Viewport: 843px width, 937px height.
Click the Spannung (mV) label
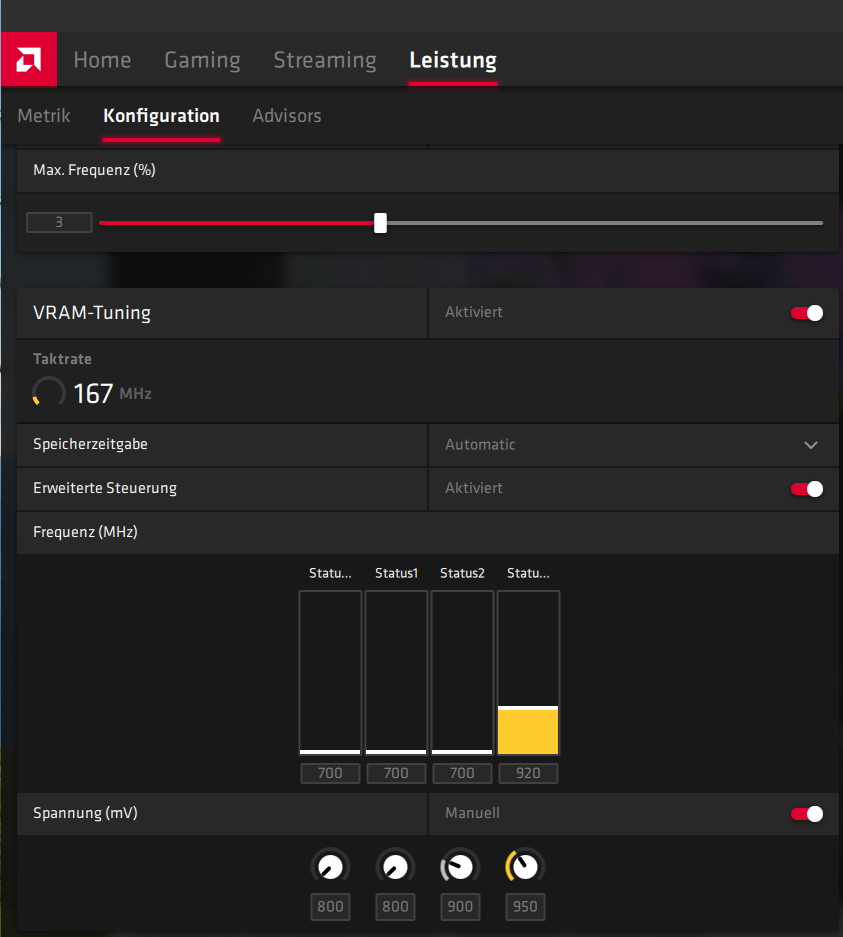(x=85, y=813)
